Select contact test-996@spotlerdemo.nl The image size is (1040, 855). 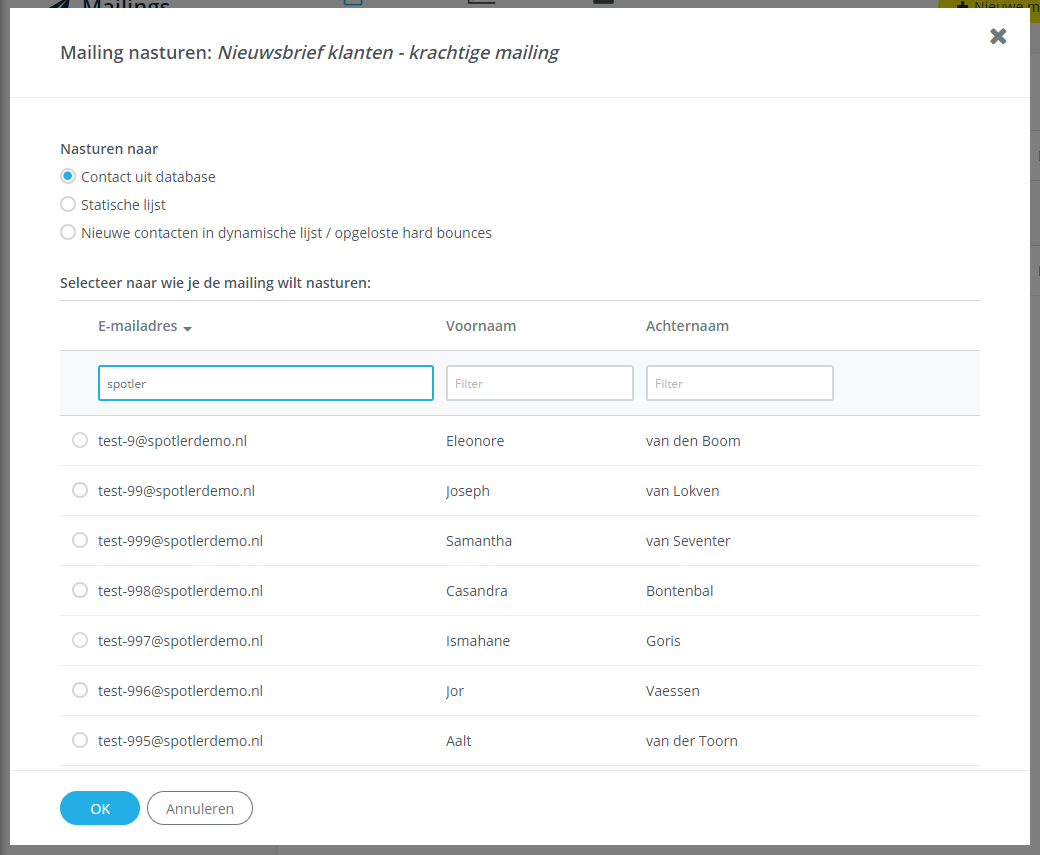80,689
